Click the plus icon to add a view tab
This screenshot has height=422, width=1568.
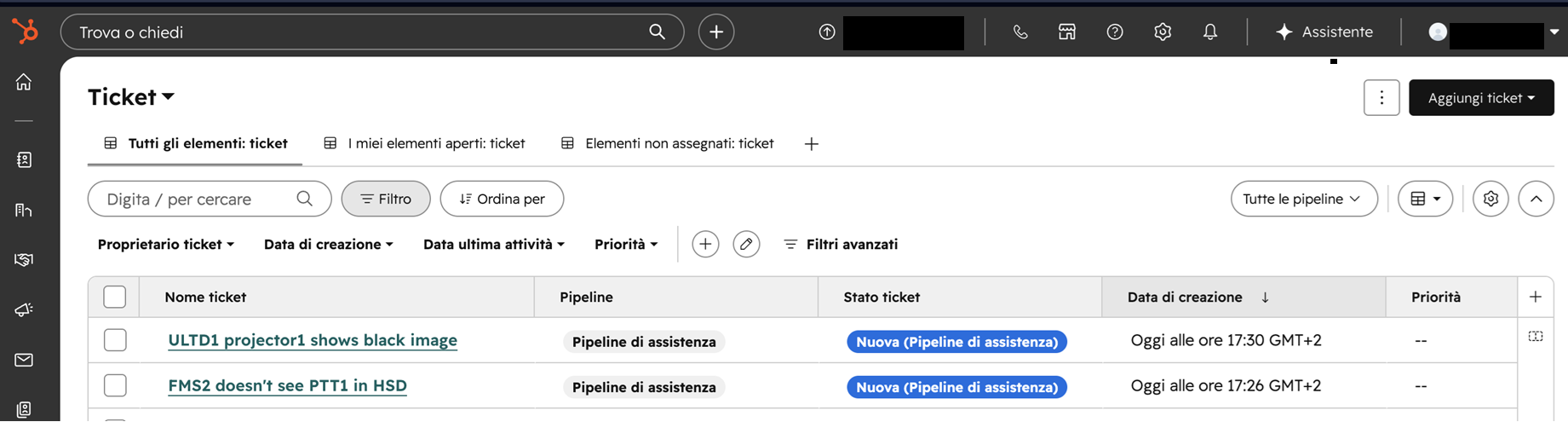coord(812,144)
